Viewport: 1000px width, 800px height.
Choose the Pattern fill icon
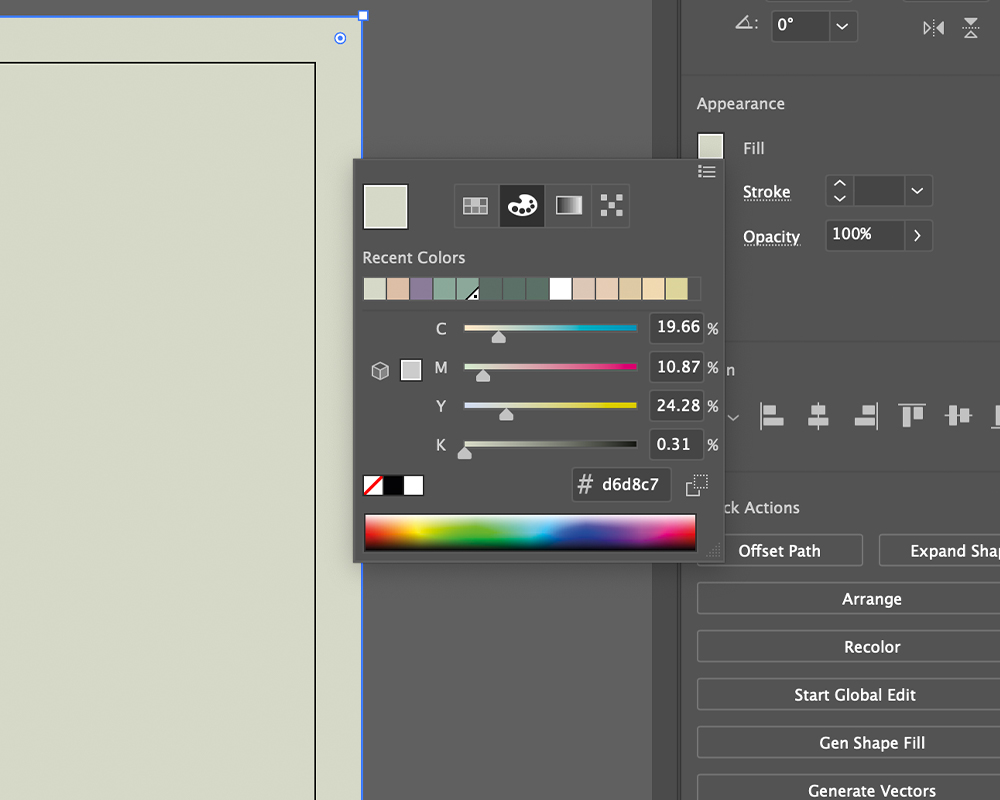coord(612,205)
